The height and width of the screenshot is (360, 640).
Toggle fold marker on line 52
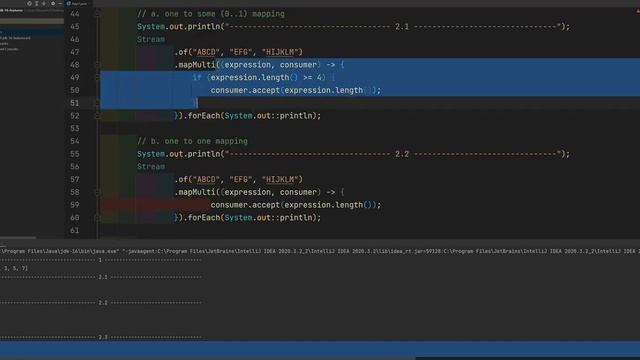(x=97, y=116)
